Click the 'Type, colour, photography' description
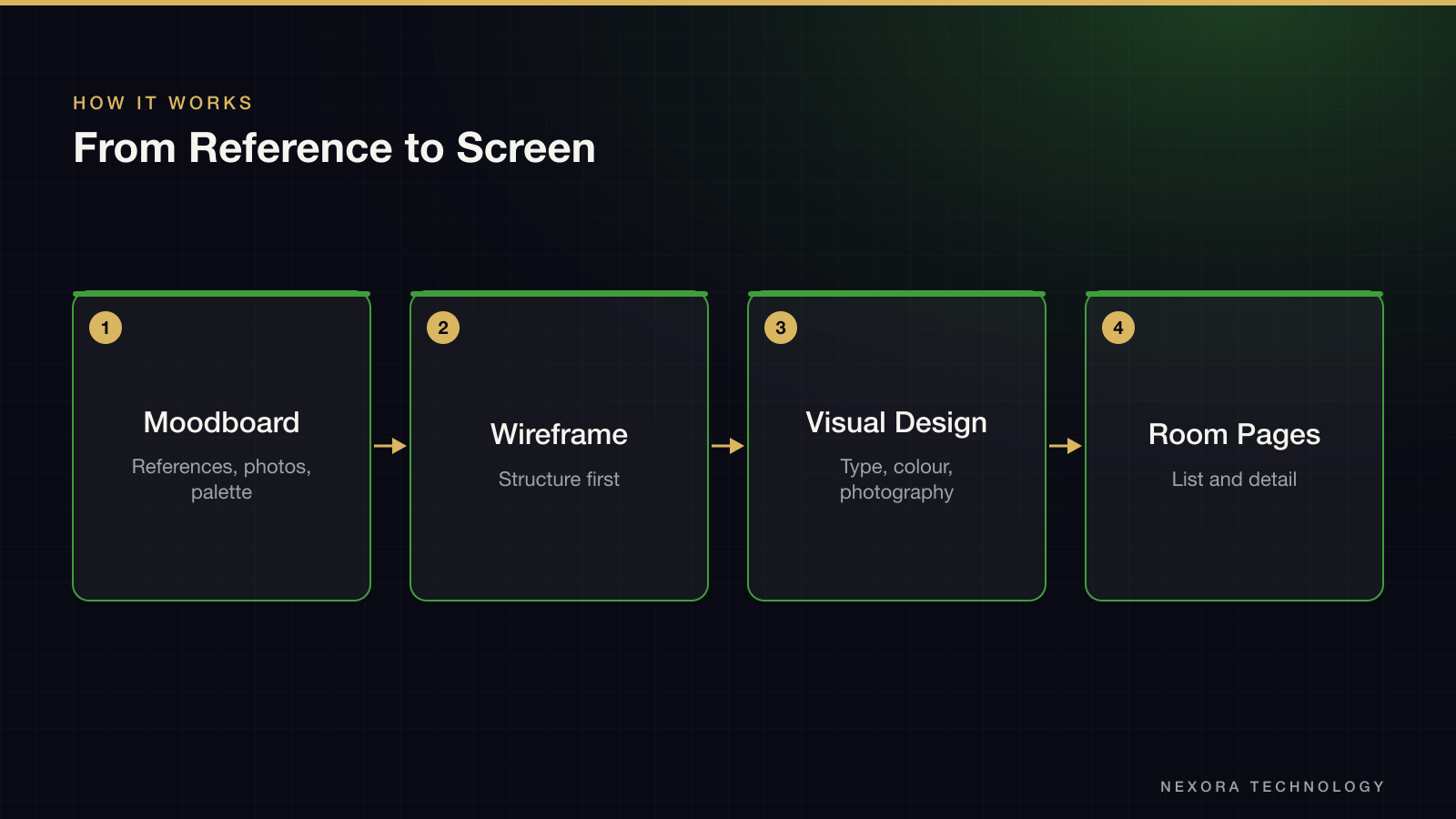 (896, 480)
